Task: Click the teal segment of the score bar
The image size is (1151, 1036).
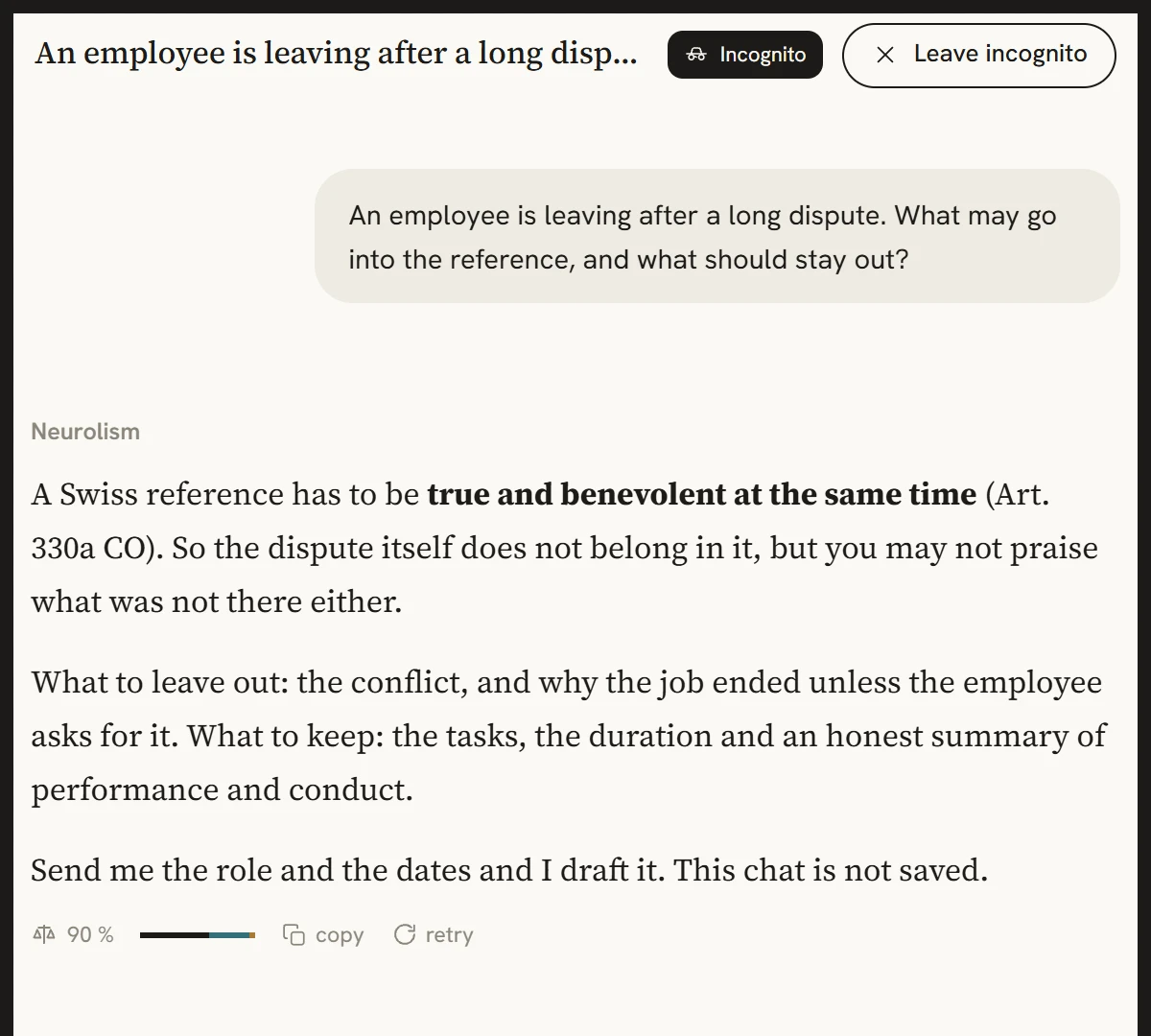Action: [x=229, y=935]
